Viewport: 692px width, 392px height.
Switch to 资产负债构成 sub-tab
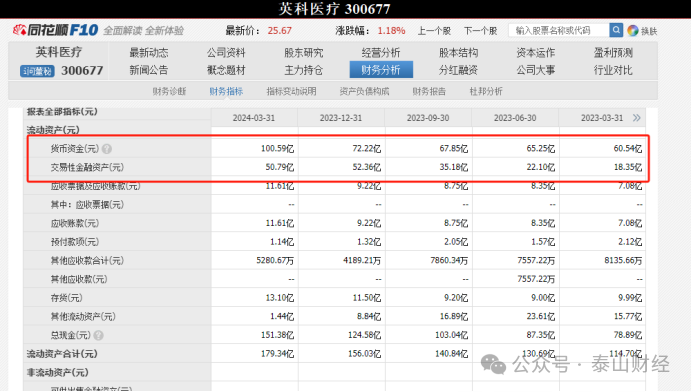[365, 91]
